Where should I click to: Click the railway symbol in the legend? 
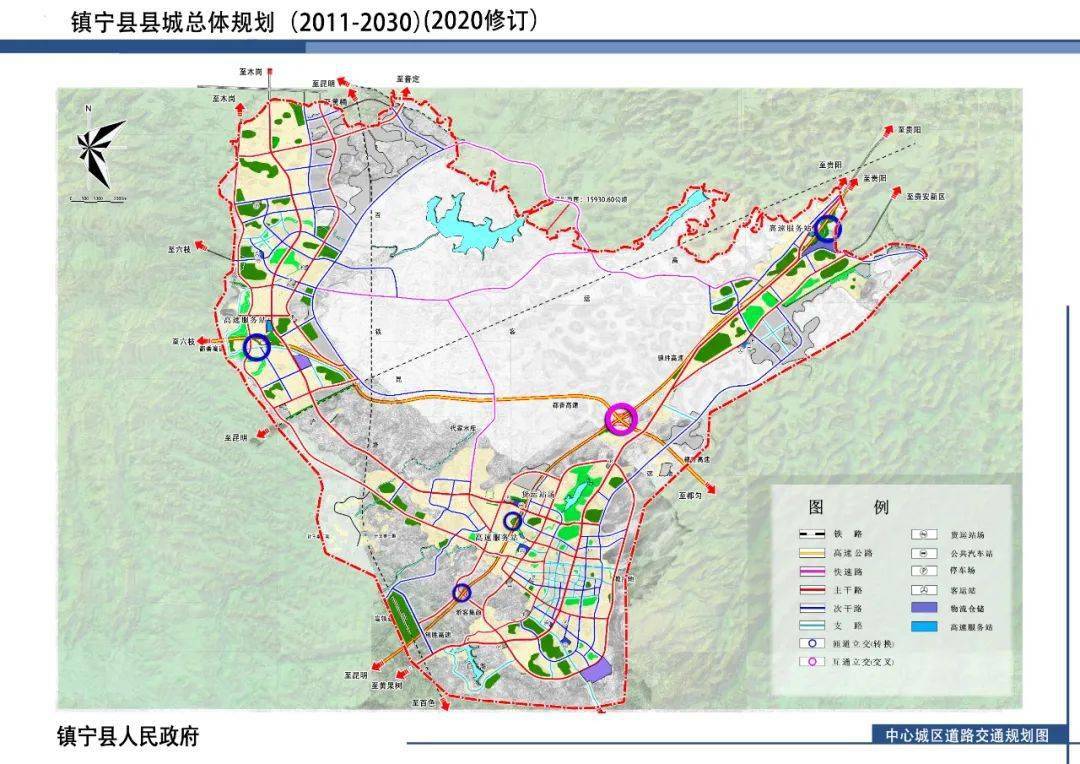811,534
